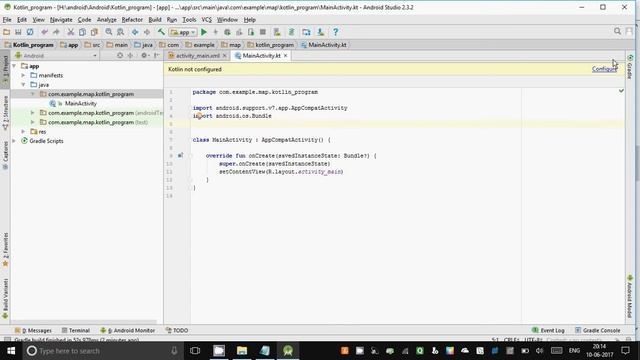Click the Save All toolbar icon
This screenshot has width=640, height=360.
pos(18,32)
